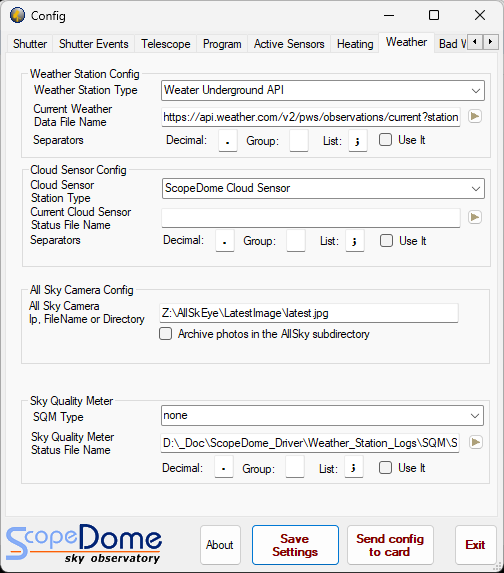Image resolution: width=504 pixels, height=573 pixels.
Task: Click Send config to card button
Action: click(x=390, y=545)
